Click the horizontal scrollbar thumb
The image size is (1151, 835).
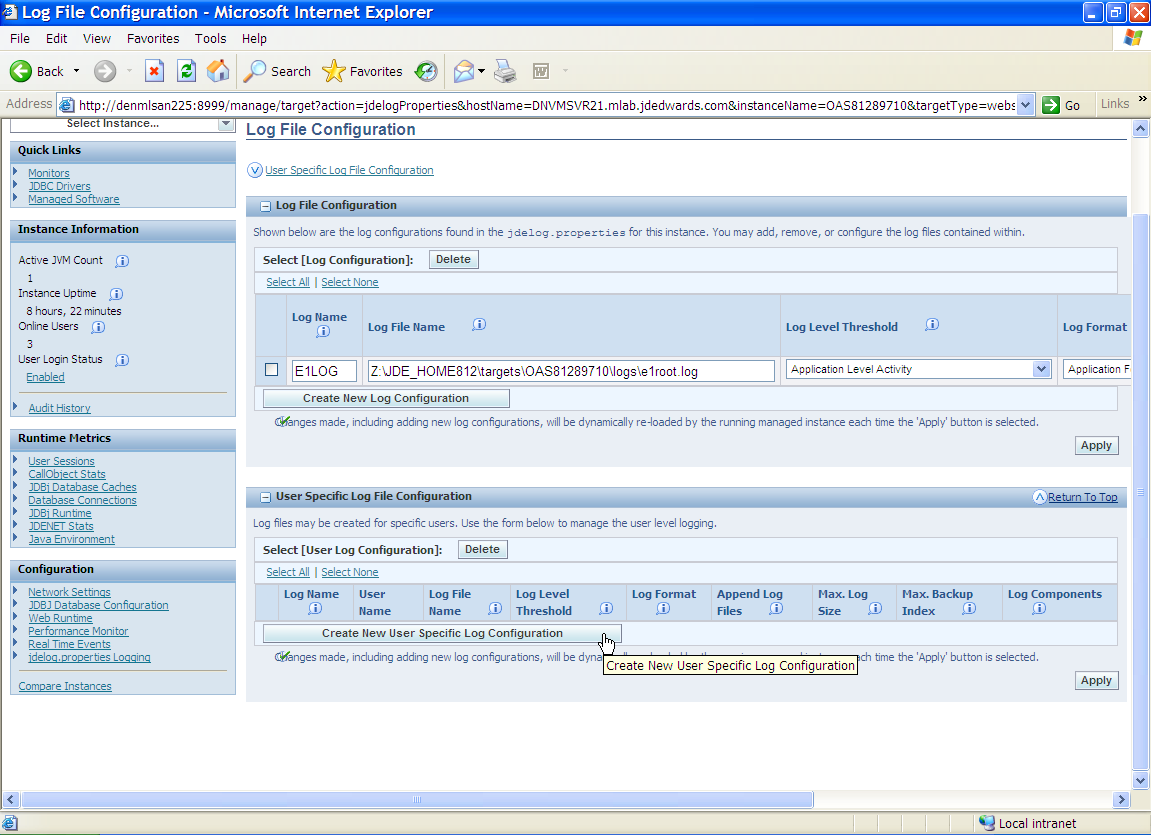(417, 799)
